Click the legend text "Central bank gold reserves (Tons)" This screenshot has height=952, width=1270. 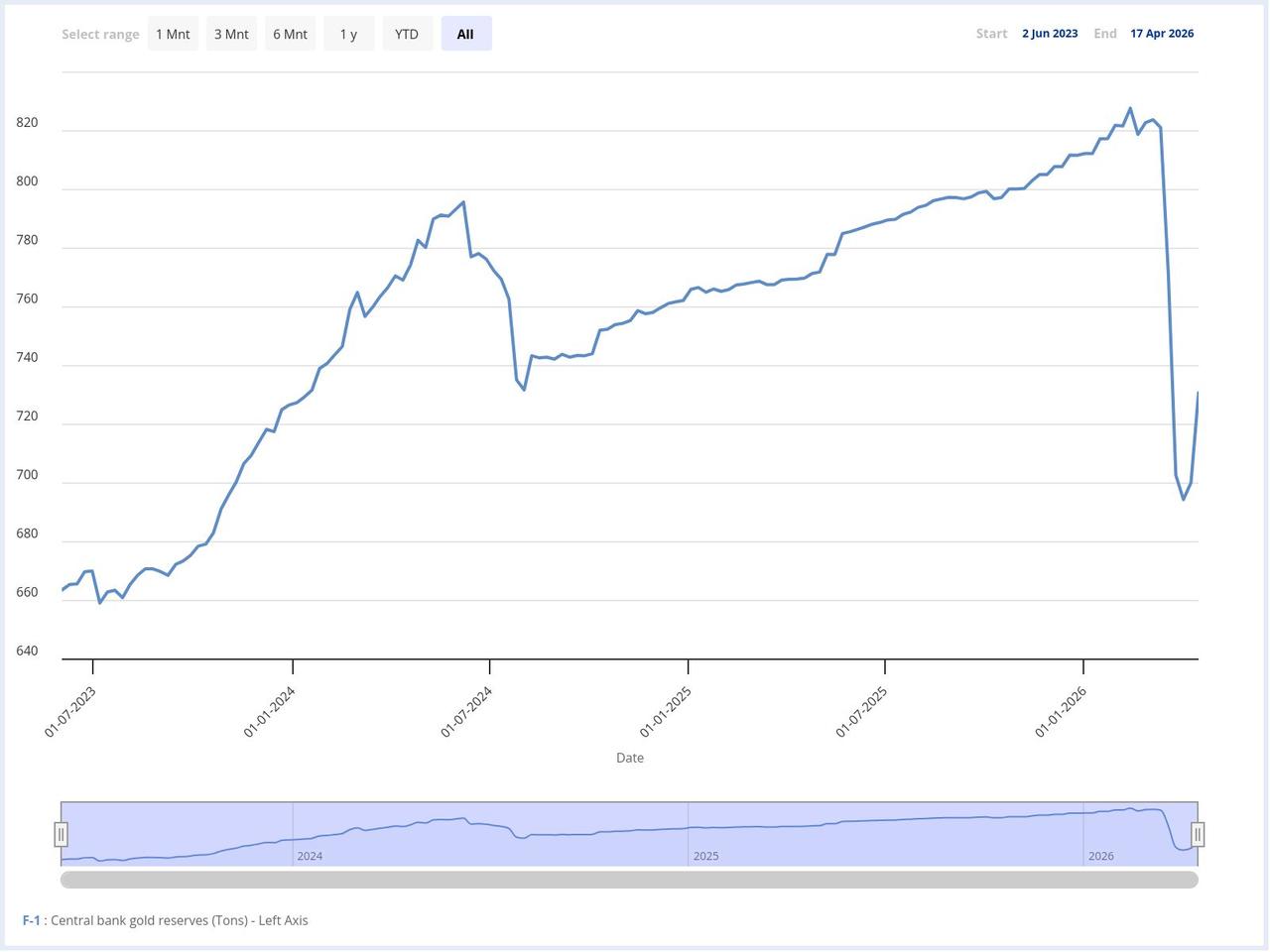pyautogui.click(x=150, y=919)
